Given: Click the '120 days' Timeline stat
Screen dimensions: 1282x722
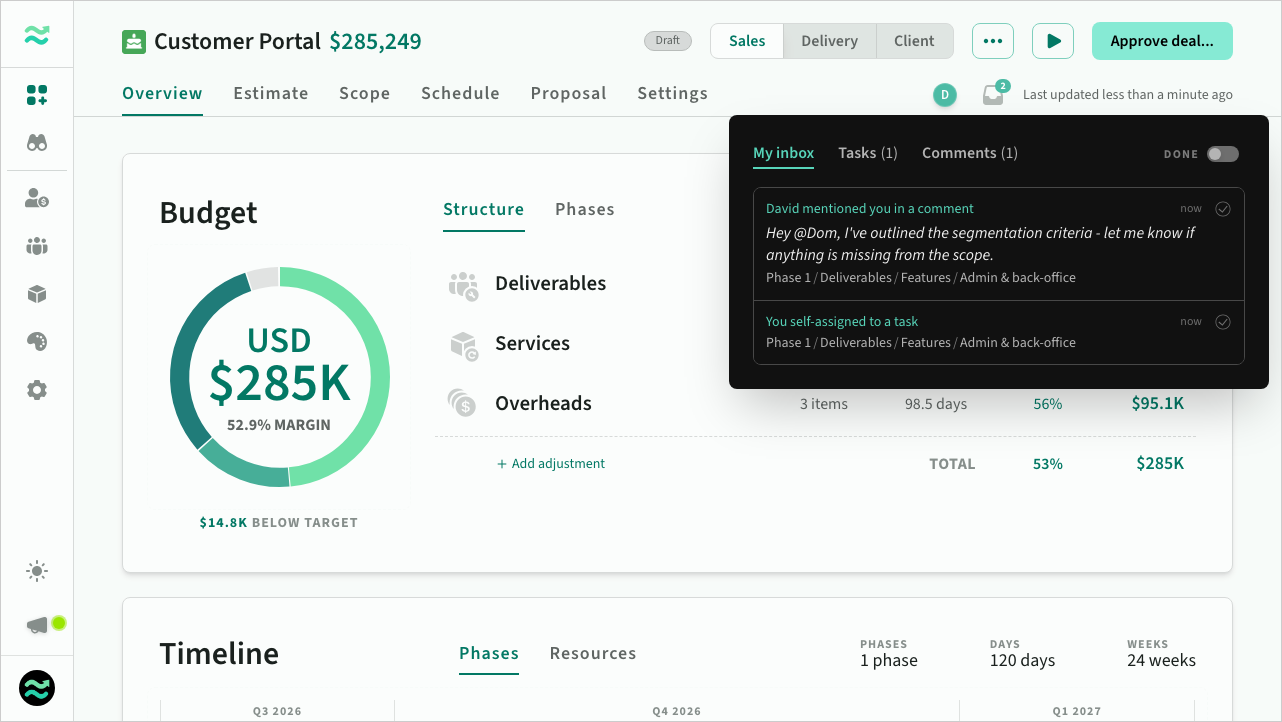Looking at the screenshot, I should [1022, 661].
